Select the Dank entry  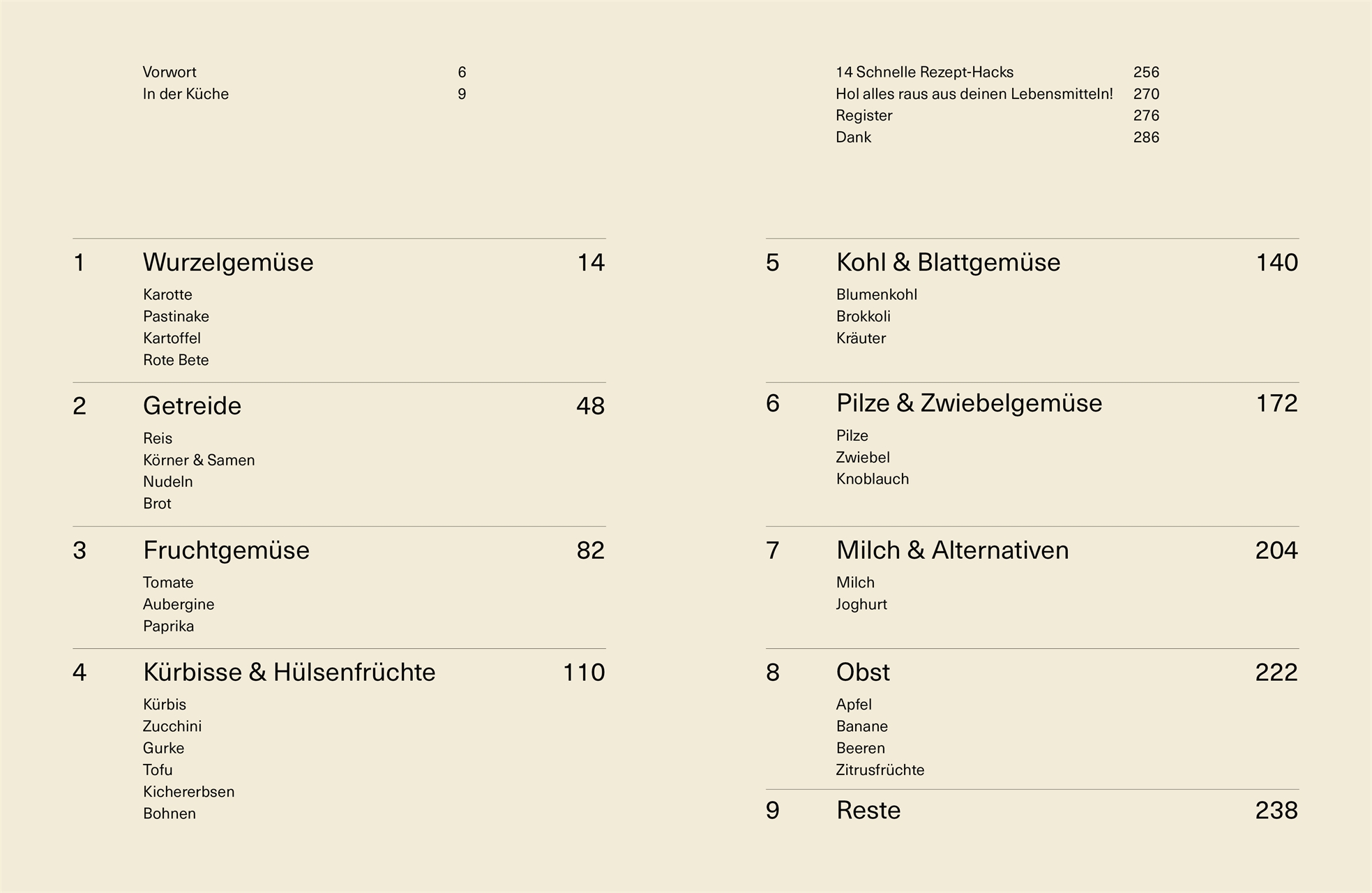pos(853,137)
